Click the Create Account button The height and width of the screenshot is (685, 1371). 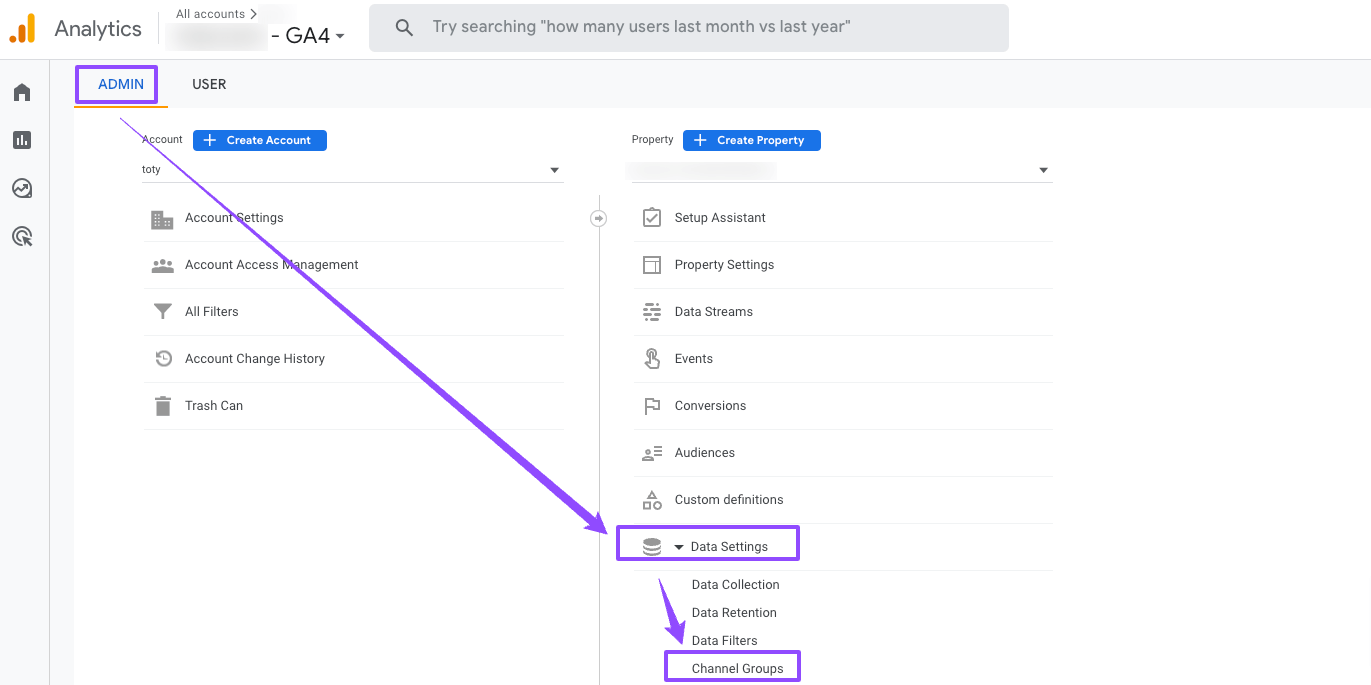(260, 140)
